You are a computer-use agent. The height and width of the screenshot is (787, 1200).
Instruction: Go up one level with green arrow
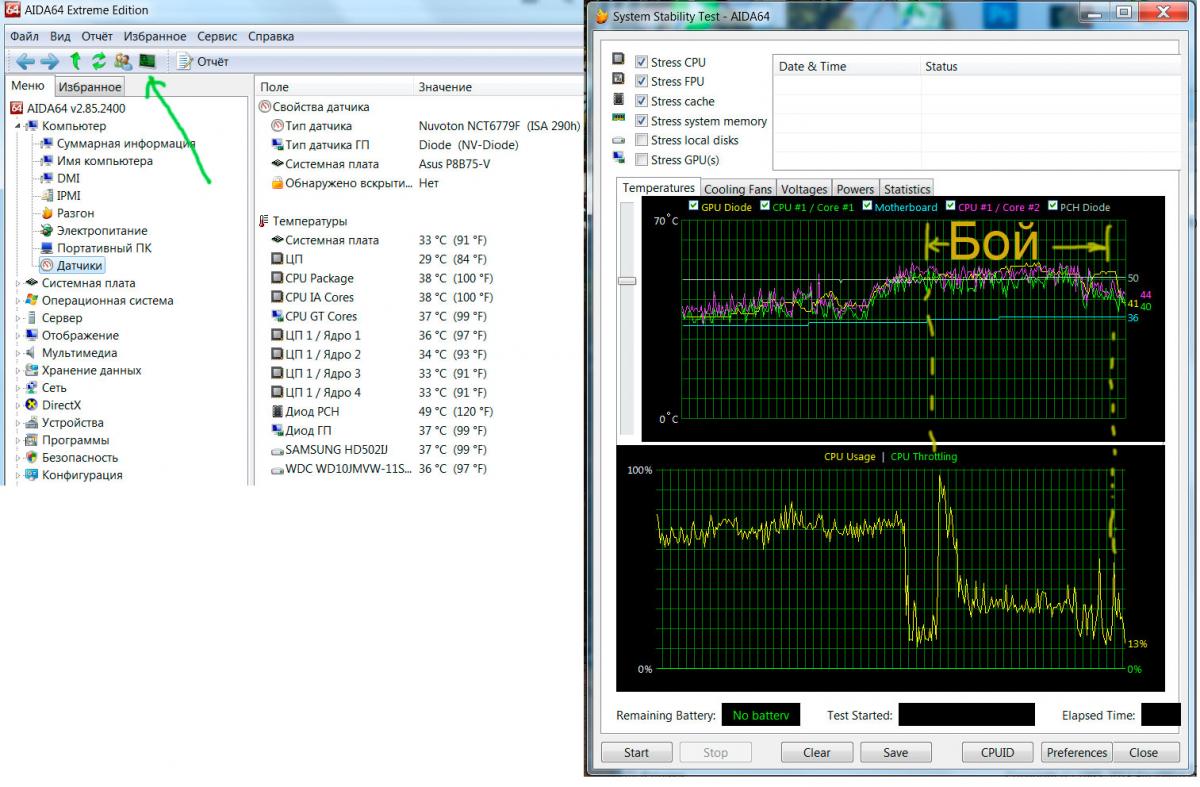[75, 62]
